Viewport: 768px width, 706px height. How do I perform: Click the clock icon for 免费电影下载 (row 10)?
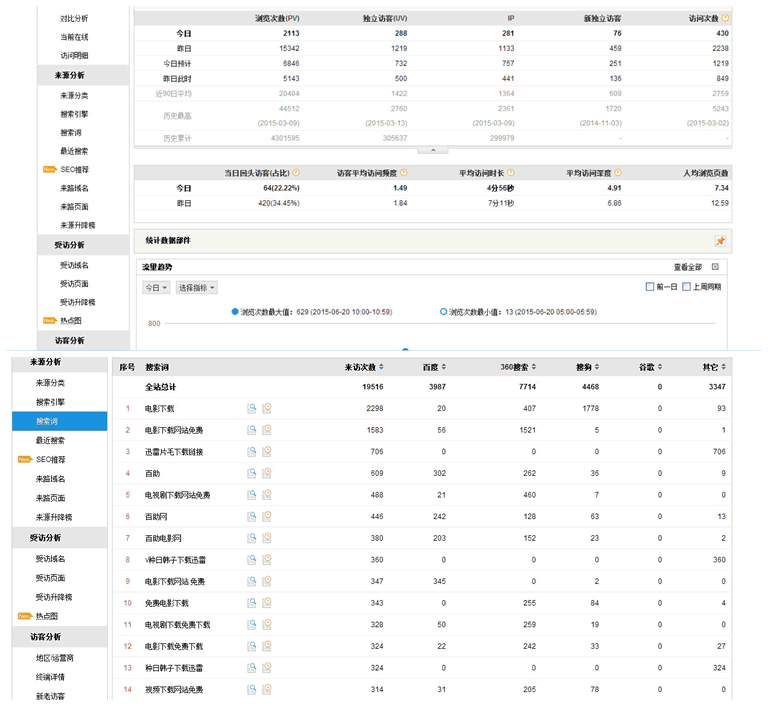(x=267, y=603)
